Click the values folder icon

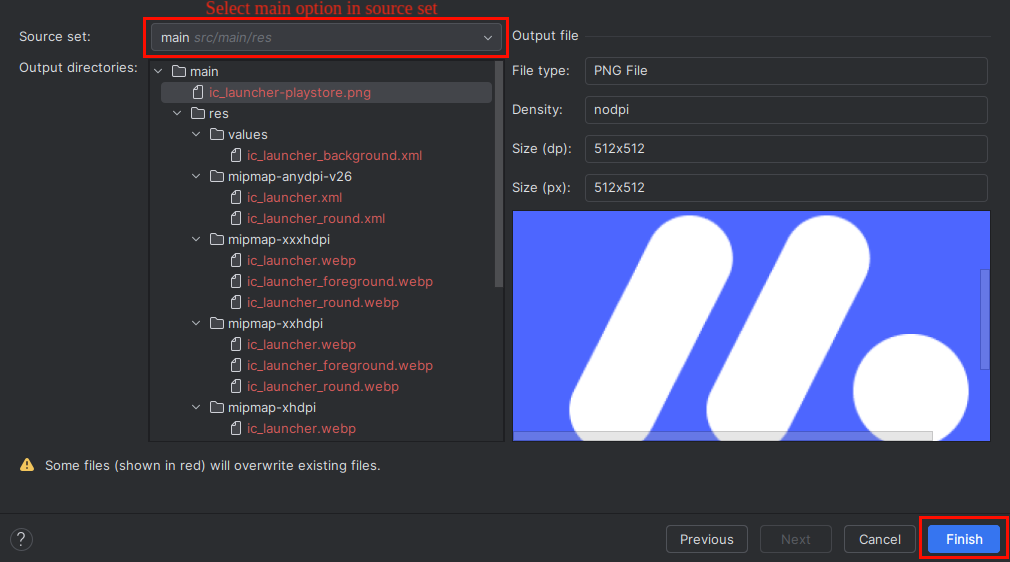tap(217, 135)
